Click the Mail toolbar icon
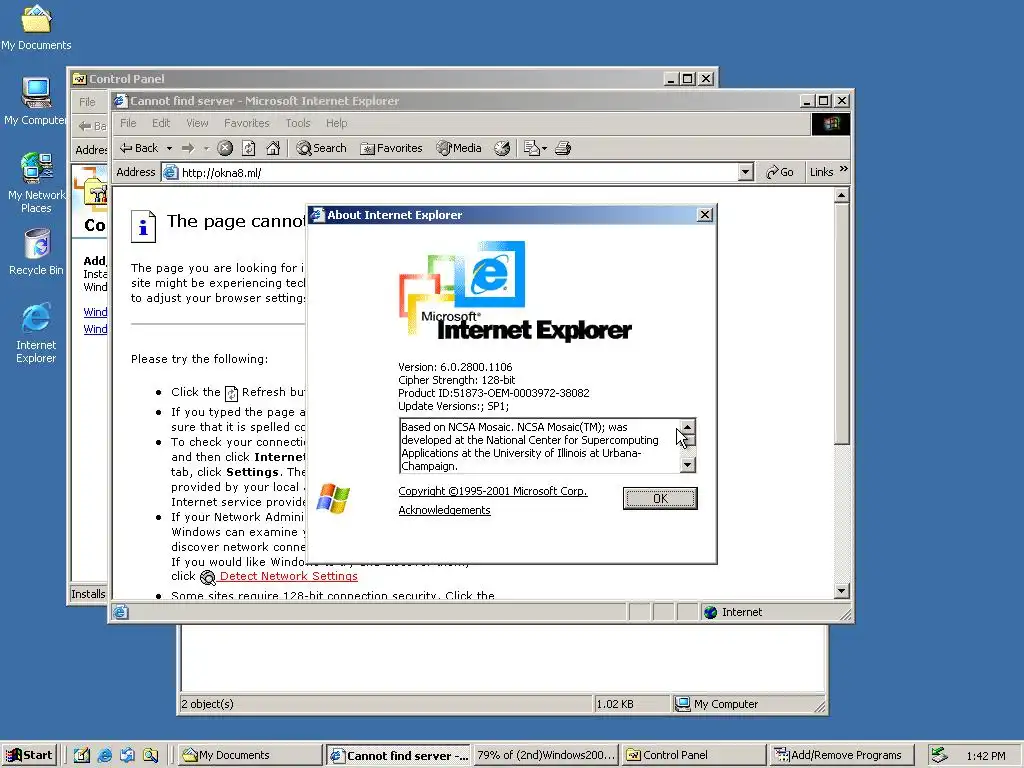 [532, 148]
